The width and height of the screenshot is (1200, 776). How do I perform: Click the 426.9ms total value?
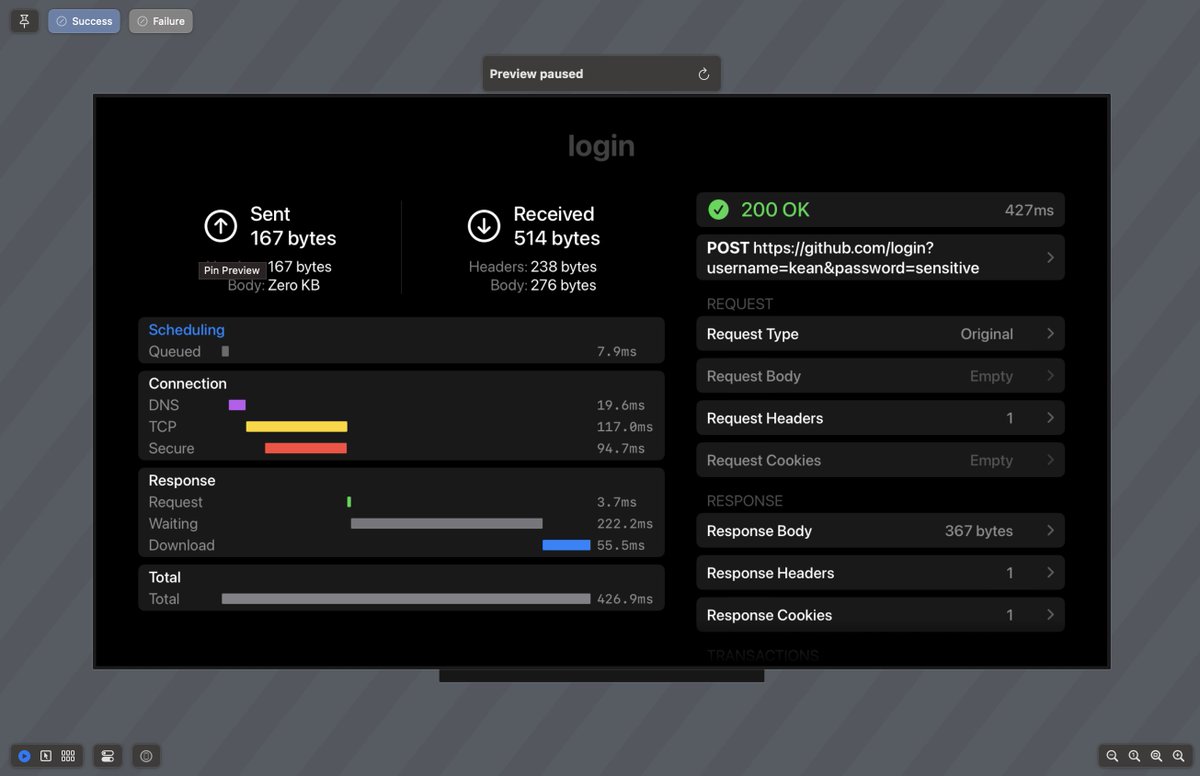tap(625, 599)
